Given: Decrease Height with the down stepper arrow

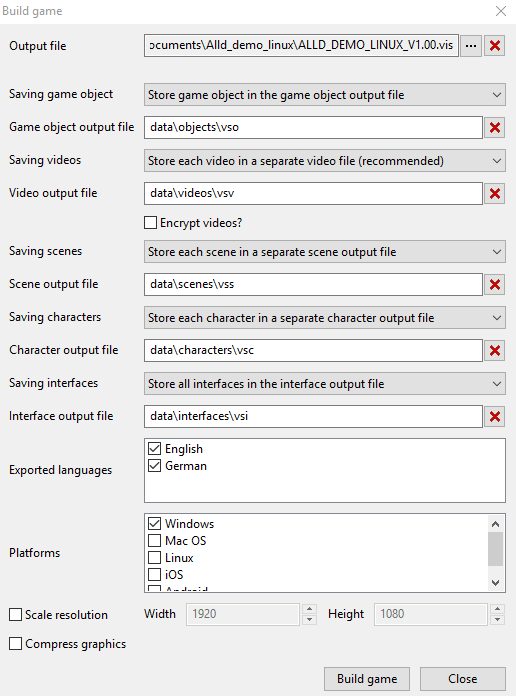Looking at the screenshot, I should 498,620.
